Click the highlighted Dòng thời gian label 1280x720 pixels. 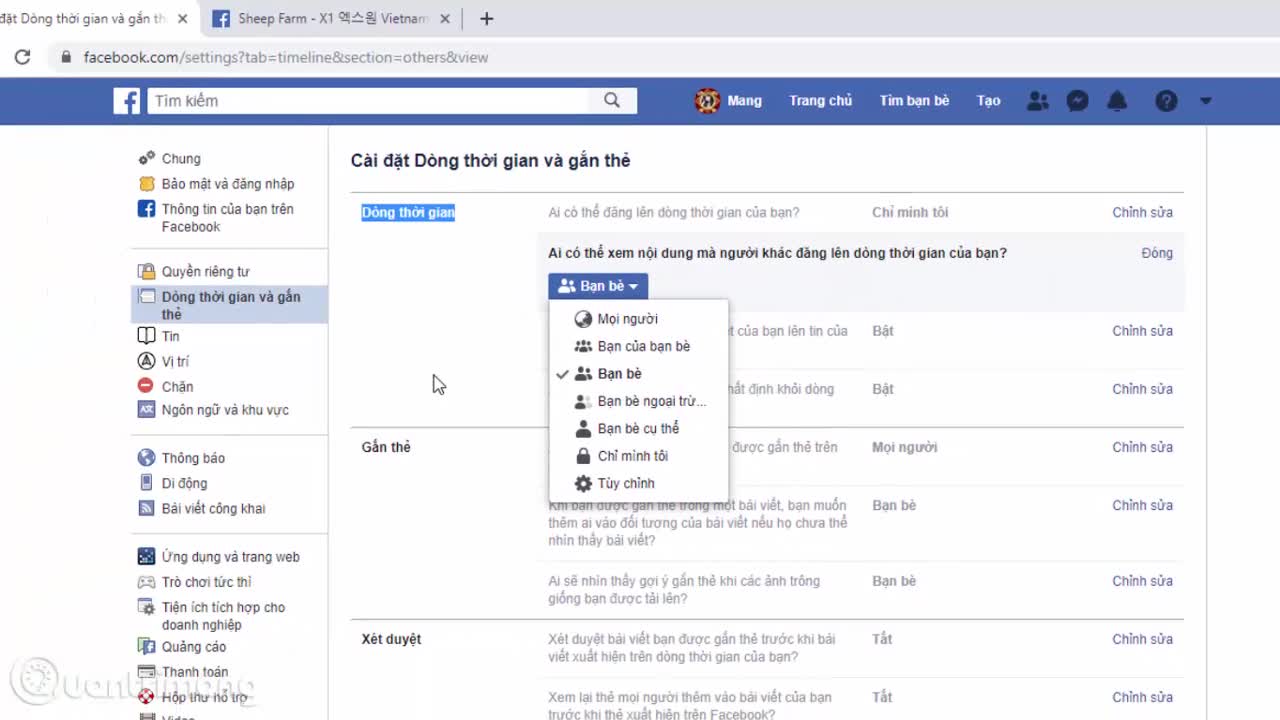[x=408, y=212]
